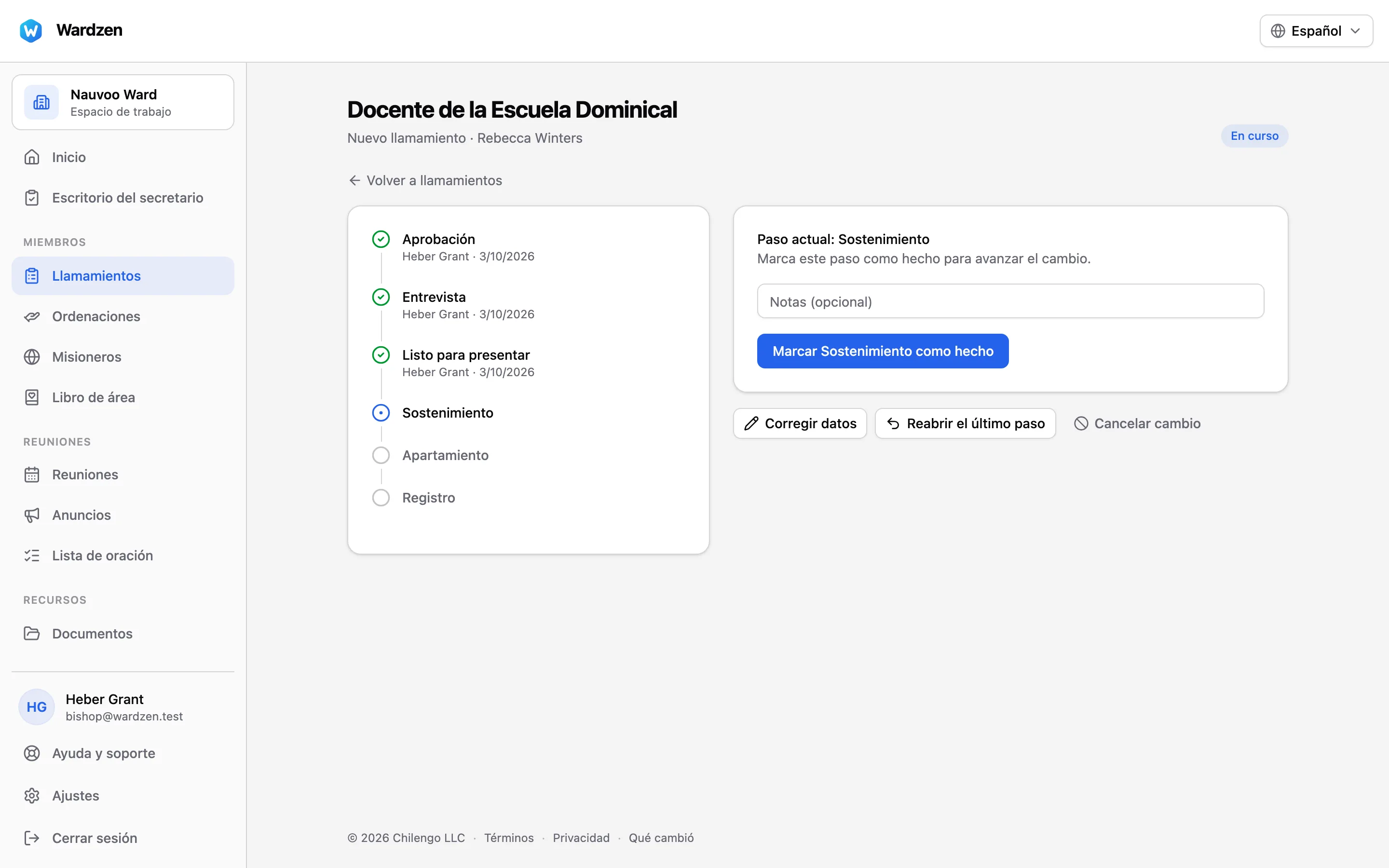Screen dimensions: 1389x868
Task: Click the HG user avatar
Action: [x=37, y=706]
